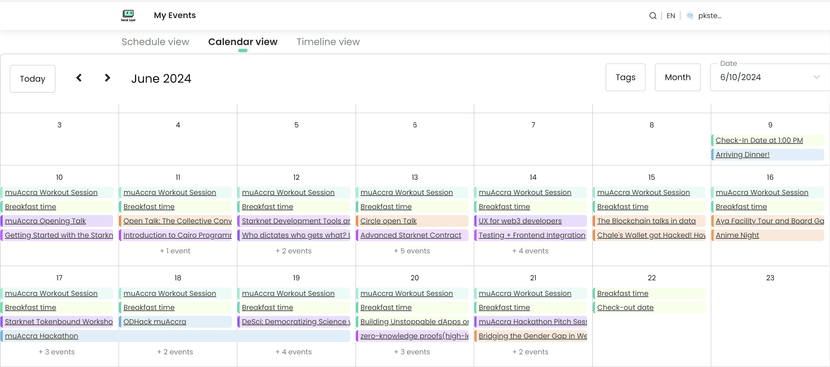Open the Month view selector
Image resolution: width=830 pixels, height=367 pixels.
point(678,77)
